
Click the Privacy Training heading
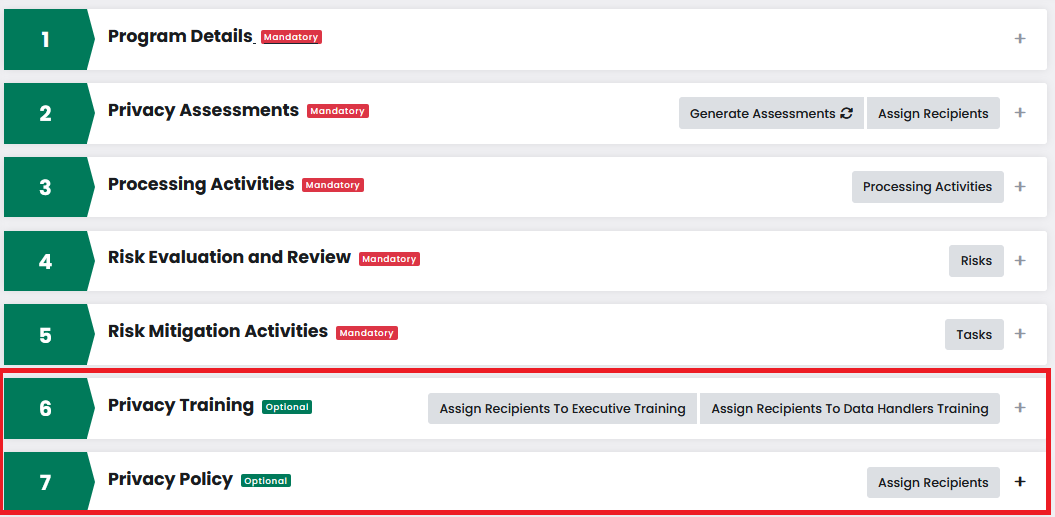(181, 405)
